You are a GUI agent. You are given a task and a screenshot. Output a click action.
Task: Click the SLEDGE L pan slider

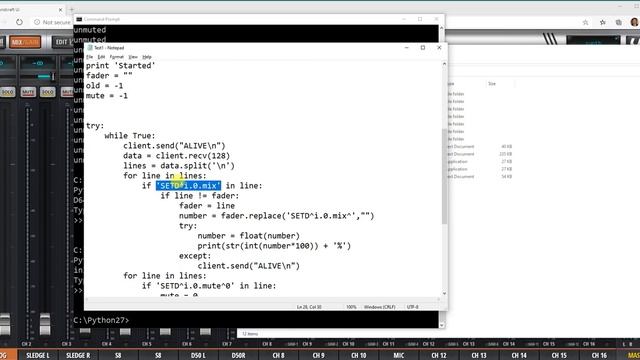pyautogui.click(x=38, y=76)
